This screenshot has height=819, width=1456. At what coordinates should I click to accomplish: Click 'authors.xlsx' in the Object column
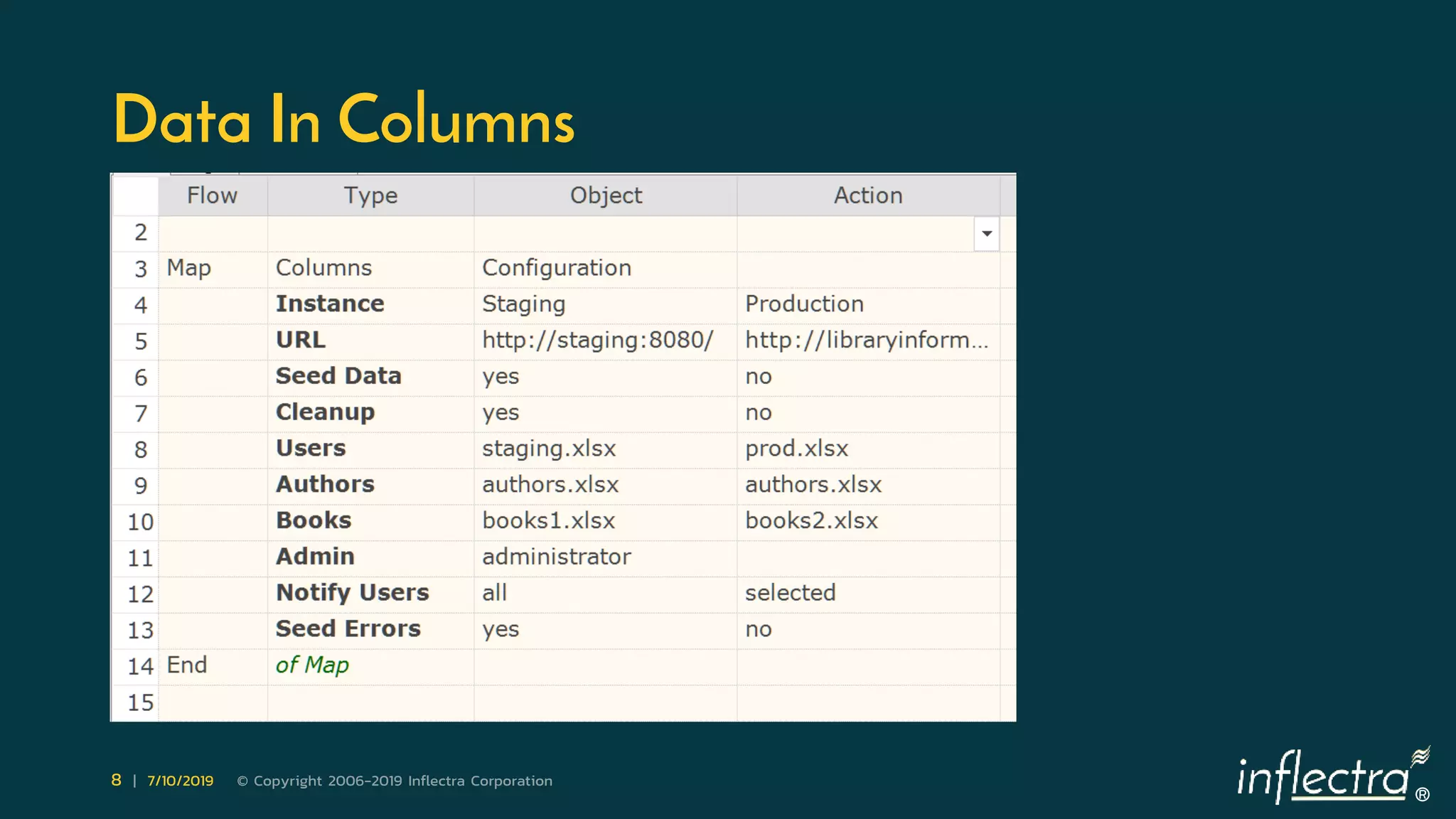pos(606,486)
